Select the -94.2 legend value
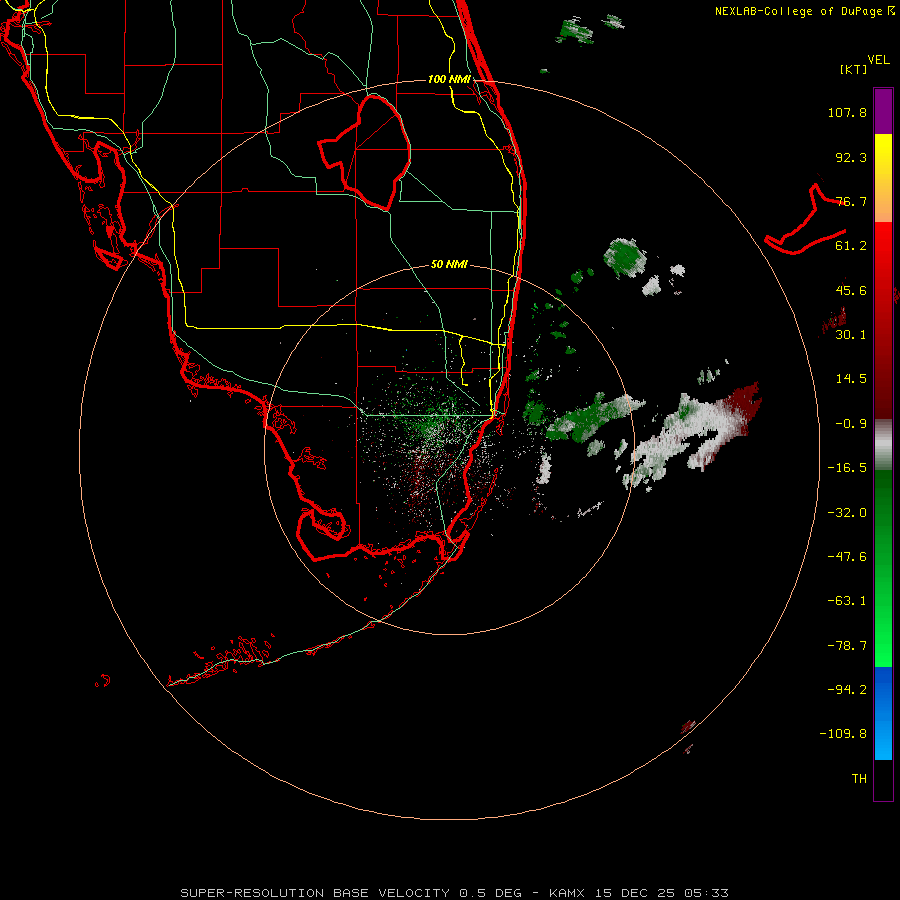The image size is (900, 900). point(847,690)
